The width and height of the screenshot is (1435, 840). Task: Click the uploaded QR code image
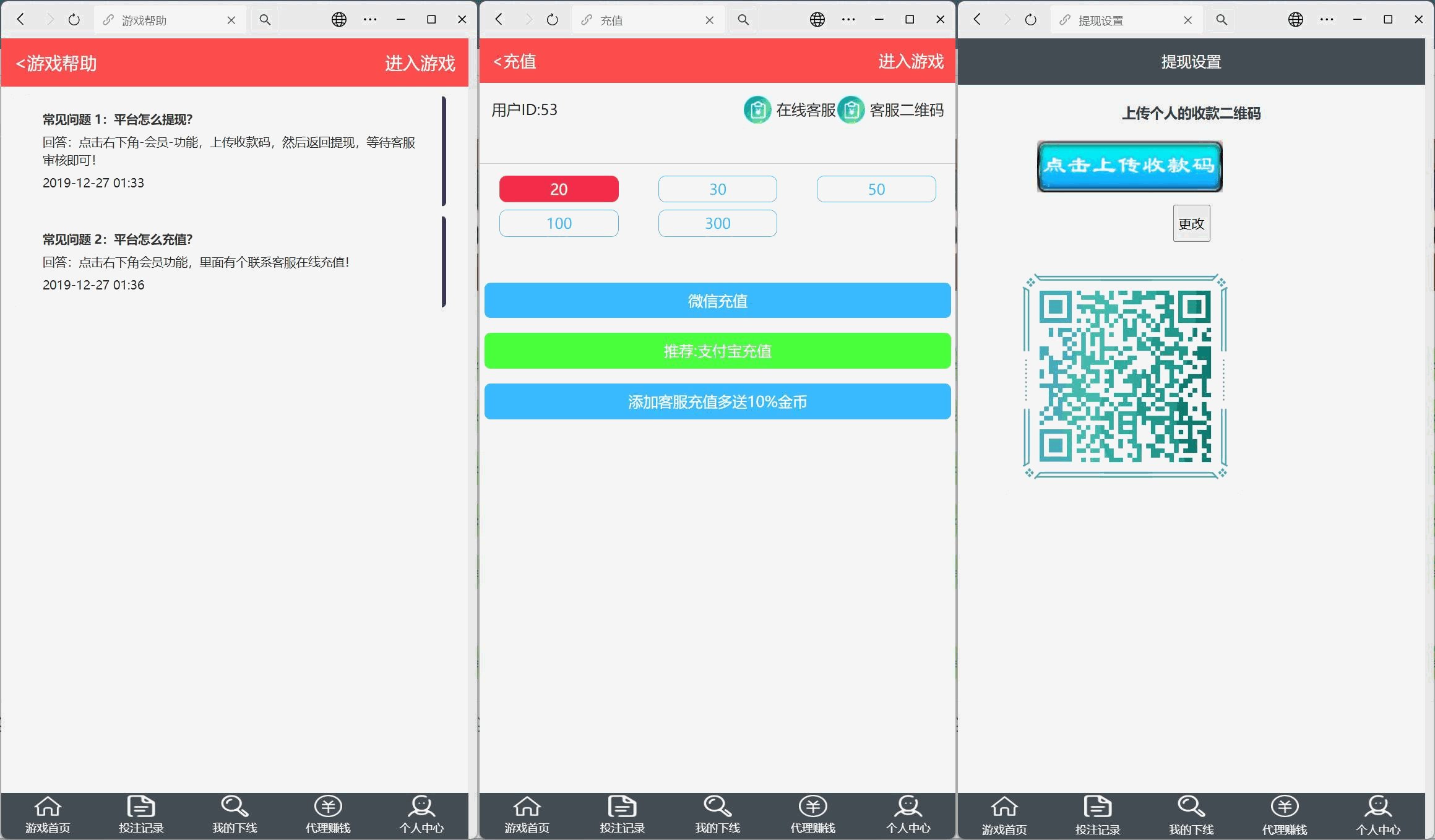click(x=1124, y=376)
